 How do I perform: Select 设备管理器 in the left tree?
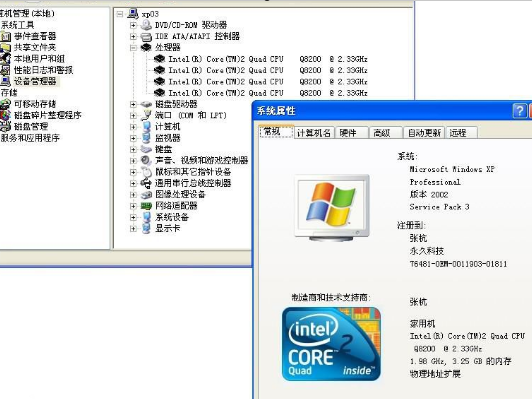pos(35,81)
